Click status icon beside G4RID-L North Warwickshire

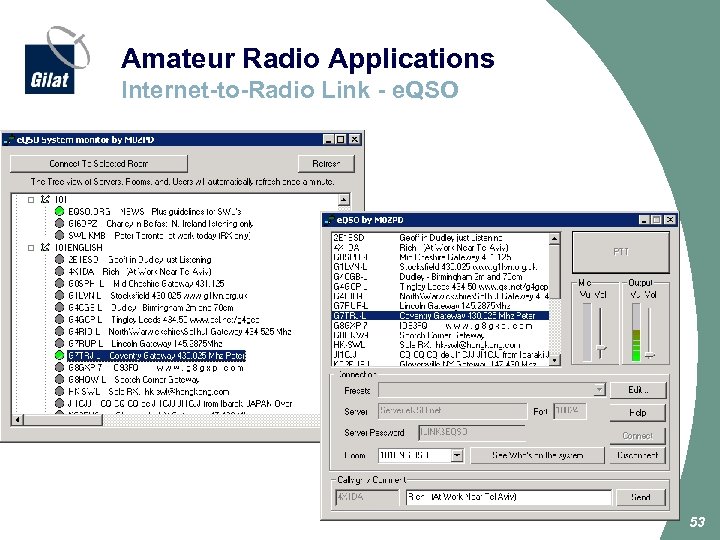(59, 331)
